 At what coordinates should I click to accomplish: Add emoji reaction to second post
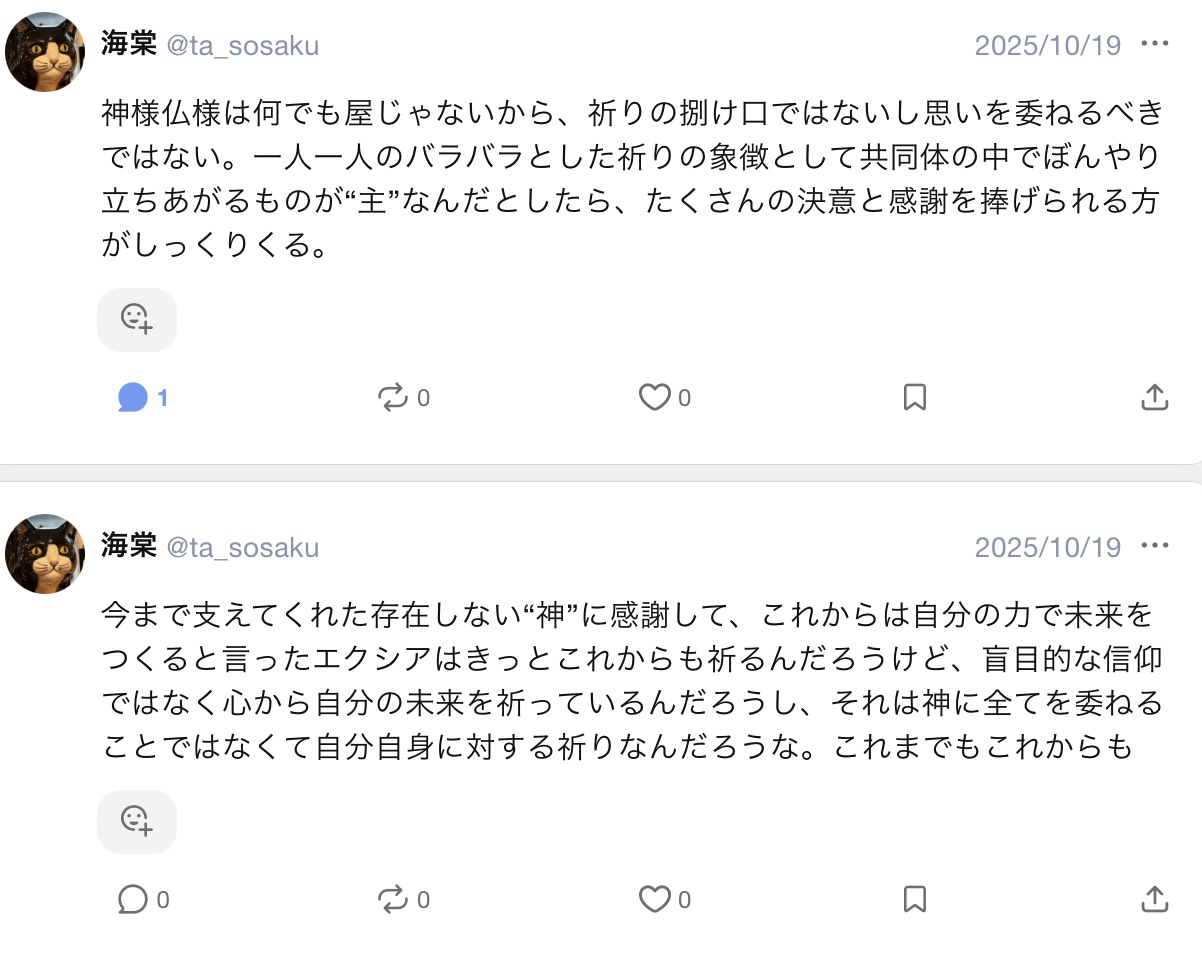pyautogui.click(x=137, y=821)
